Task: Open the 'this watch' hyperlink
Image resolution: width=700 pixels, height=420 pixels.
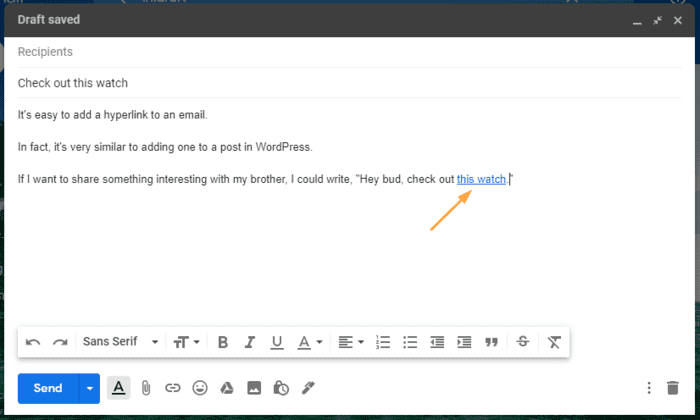Action: pyautogui.click(x=481, y=179)
